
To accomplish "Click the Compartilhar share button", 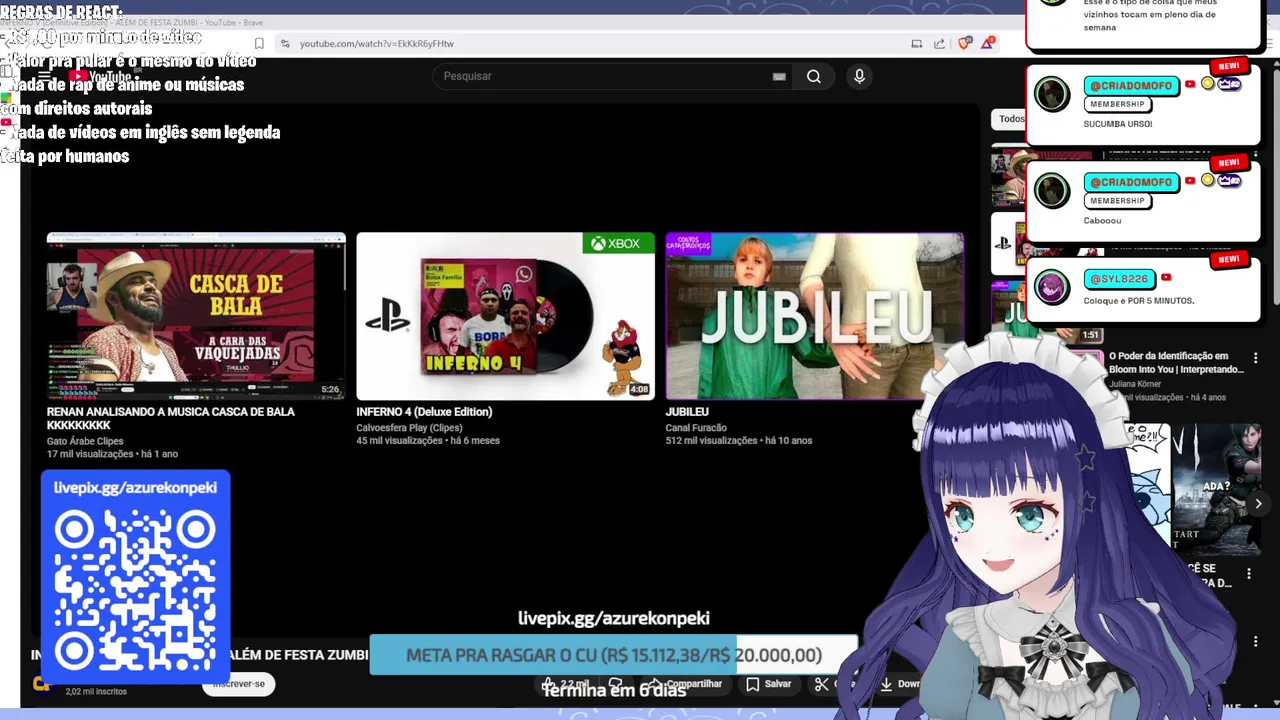I will coord(685,684).
